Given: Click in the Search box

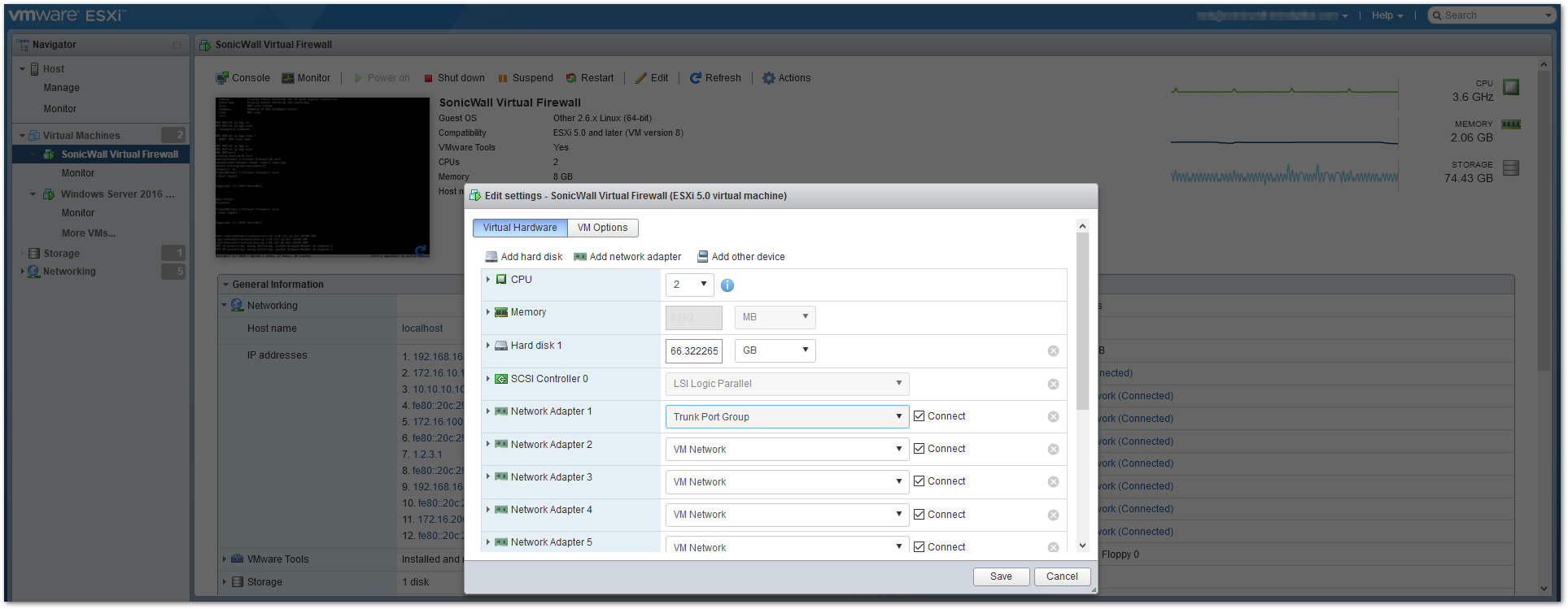Looking at the screenshot, I should click(1492, 15).
